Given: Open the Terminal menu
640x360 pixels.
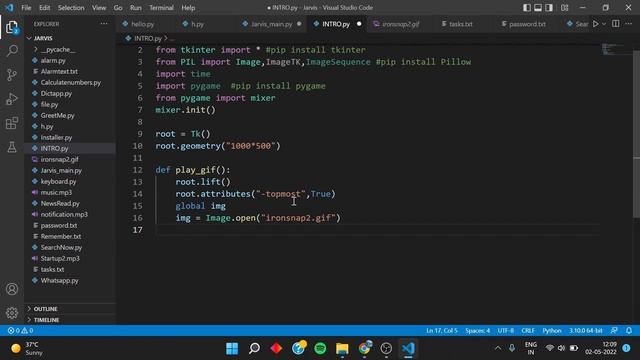Looking at the screenshot, I should 161,8.
